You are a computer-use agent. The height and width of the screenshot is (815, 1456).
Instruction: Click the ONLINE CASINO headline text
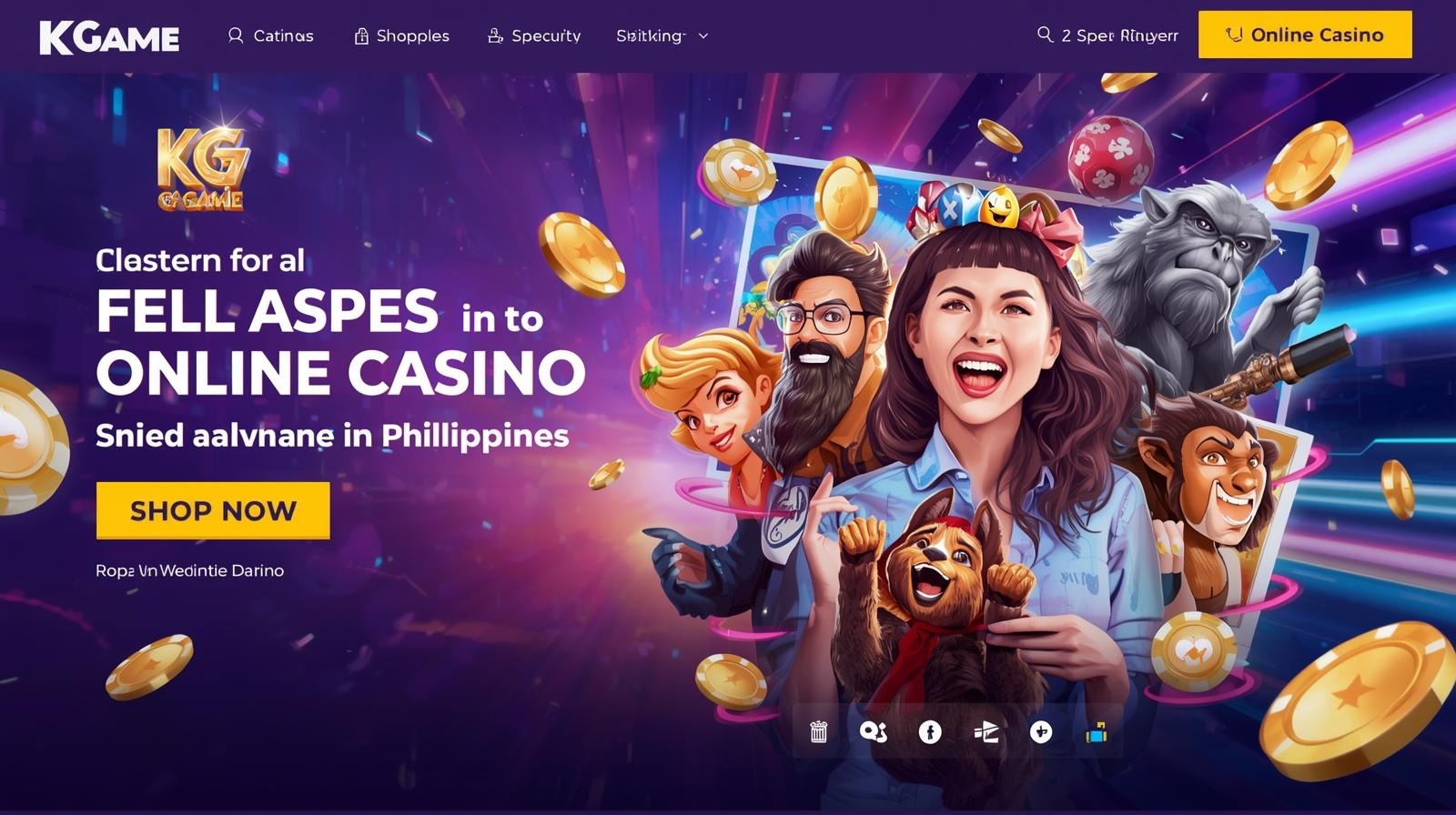pyautogui.click(x=340, y=373)
